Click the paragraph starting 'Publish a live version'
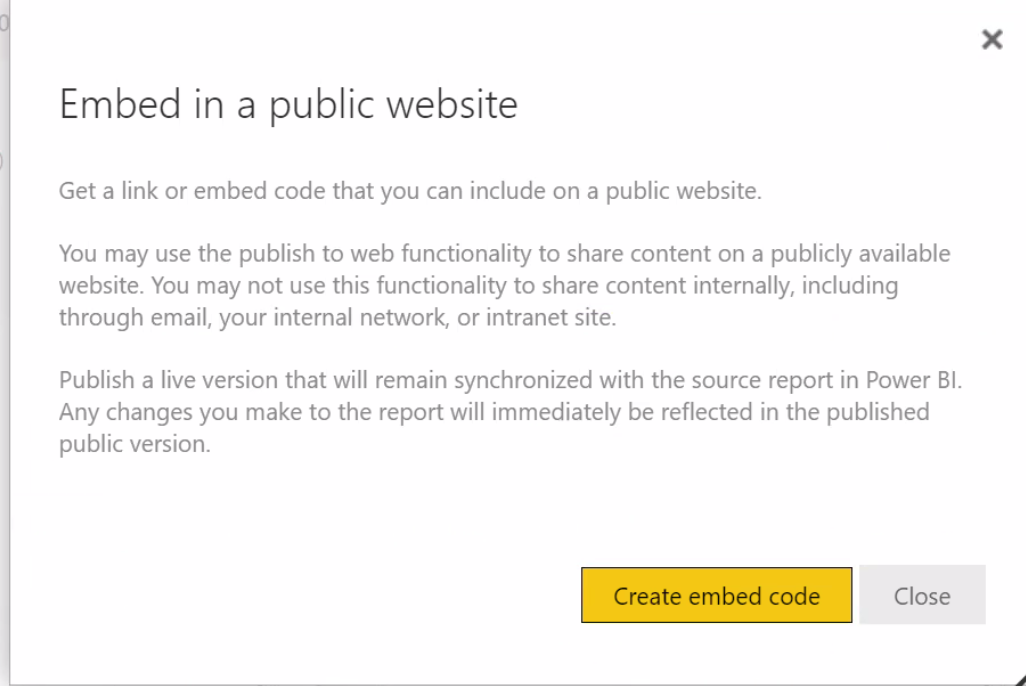 [x=510, y=412]
